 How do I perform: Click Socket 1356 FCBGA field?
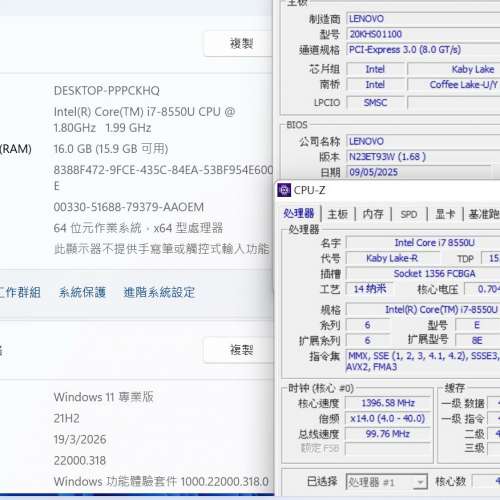[x=423, y=274]
